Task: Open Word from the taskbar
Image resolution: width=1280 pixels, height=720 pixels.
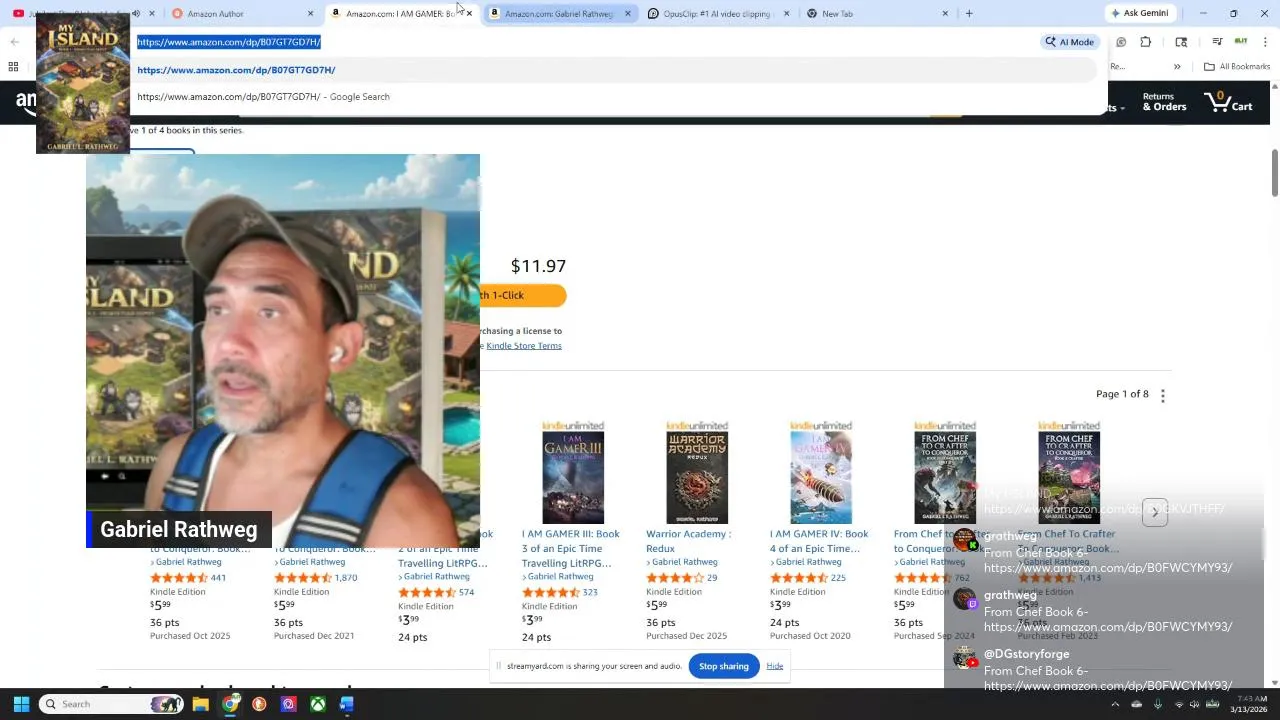Action: [x=346, y=704]
